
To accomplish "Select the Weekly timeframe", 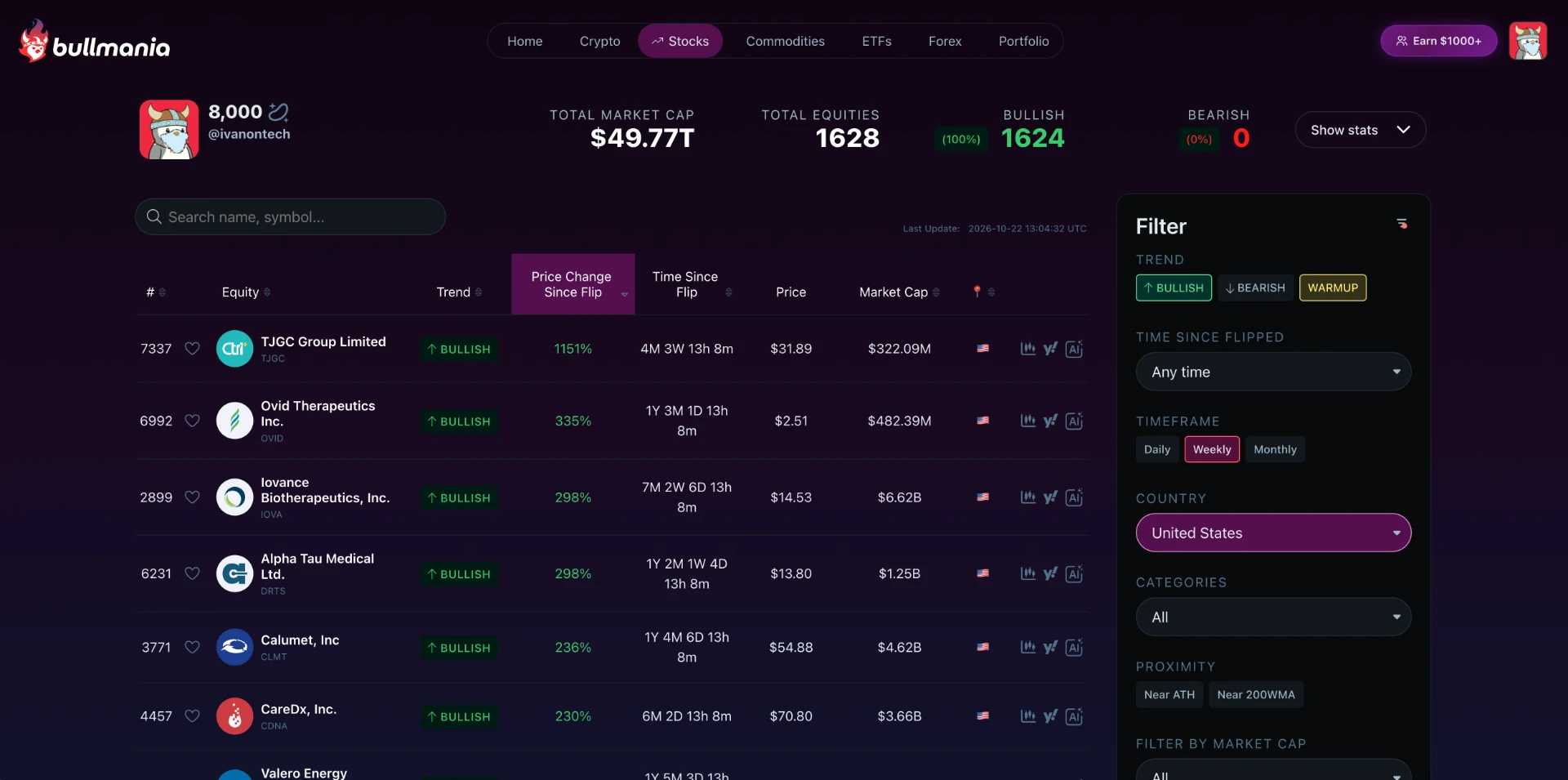I will 1212,449.
